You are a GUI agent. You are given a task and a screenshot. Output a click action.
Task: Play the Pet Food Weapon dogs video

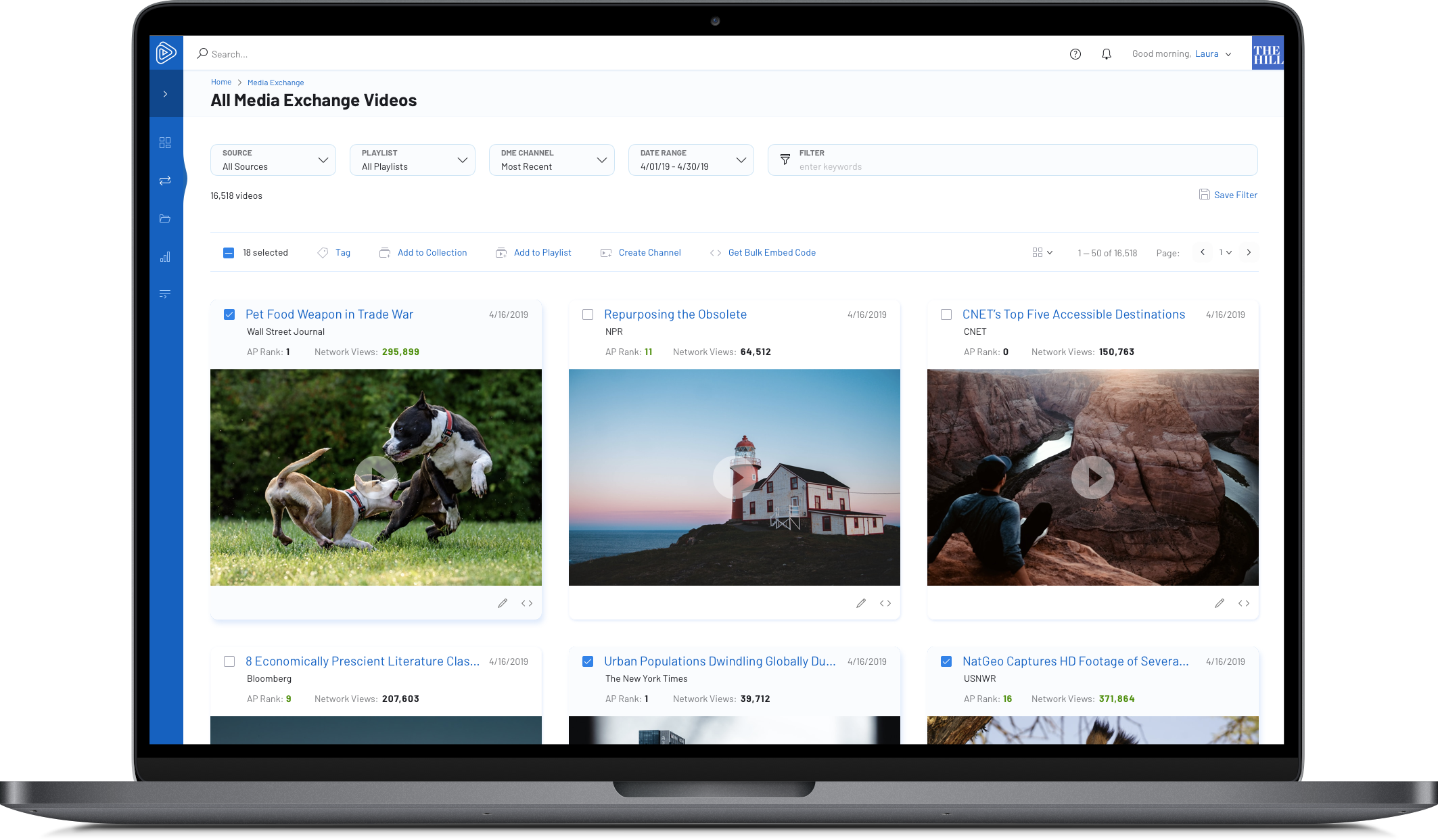(375, 477)
